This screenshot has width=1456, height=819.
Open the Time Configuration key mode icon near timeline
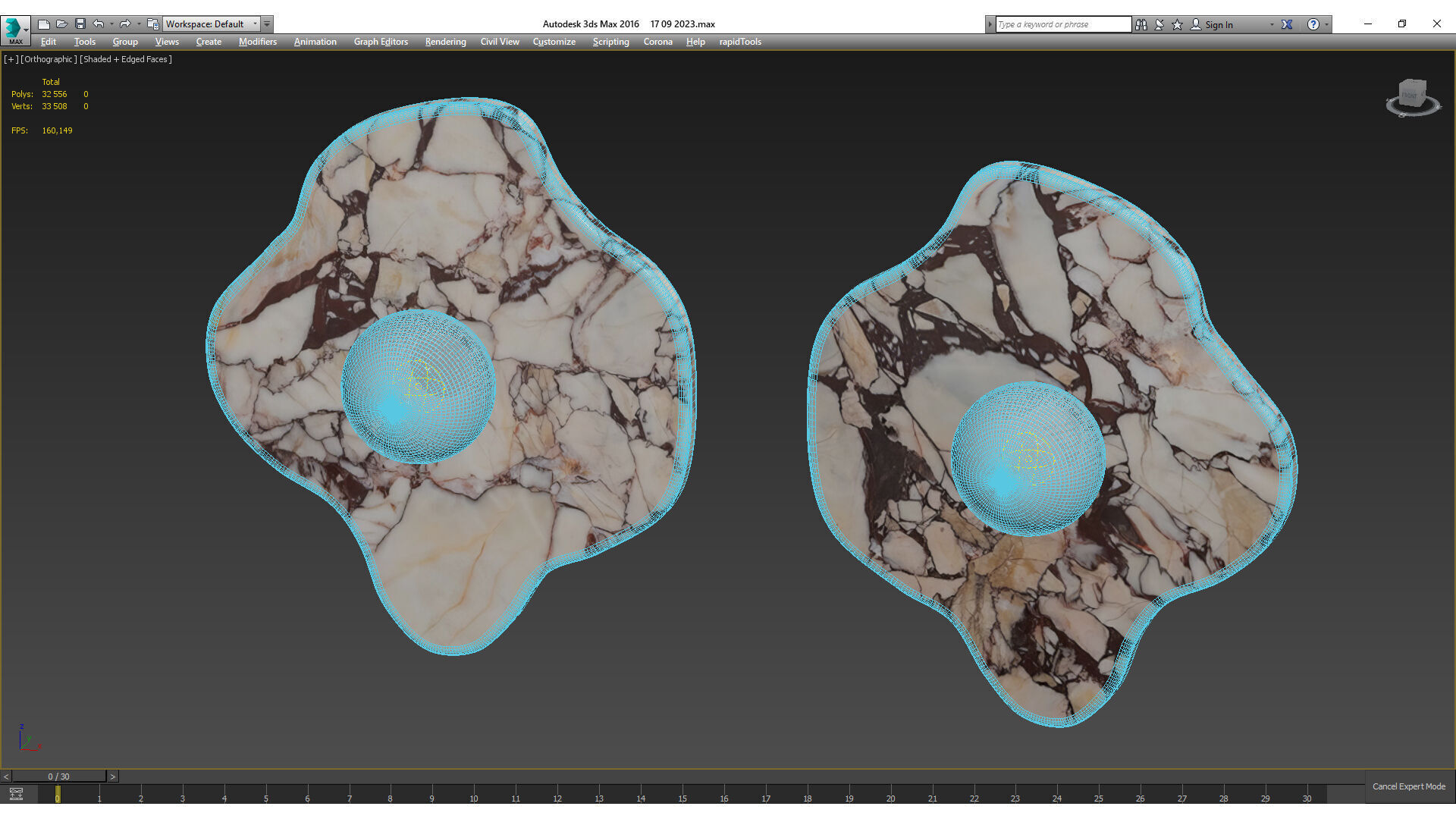point(16,794)
